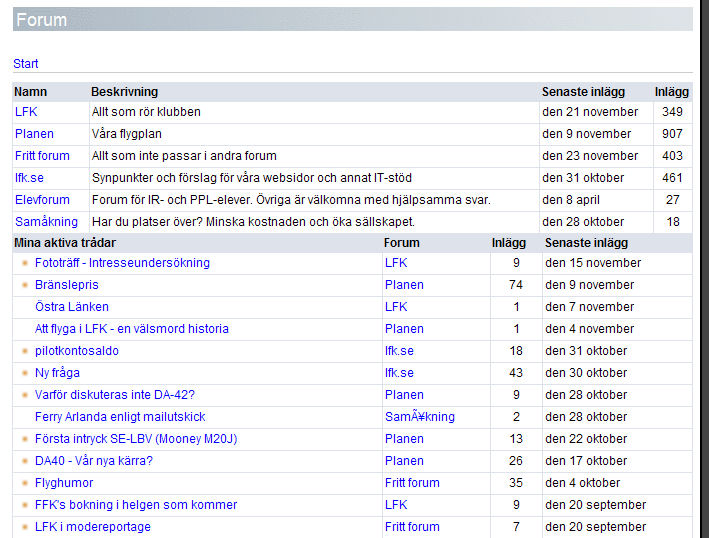
Task: Open the Start breadcrumb link
Action: point(26,64)
